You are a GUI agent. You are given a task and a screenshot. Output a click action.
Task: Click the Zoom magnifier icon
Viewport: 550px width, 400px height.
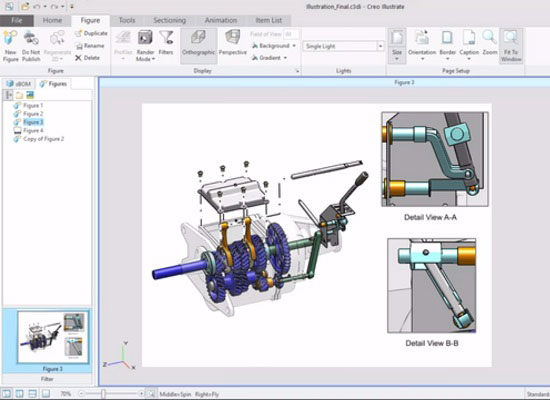[x=489, y=38]
